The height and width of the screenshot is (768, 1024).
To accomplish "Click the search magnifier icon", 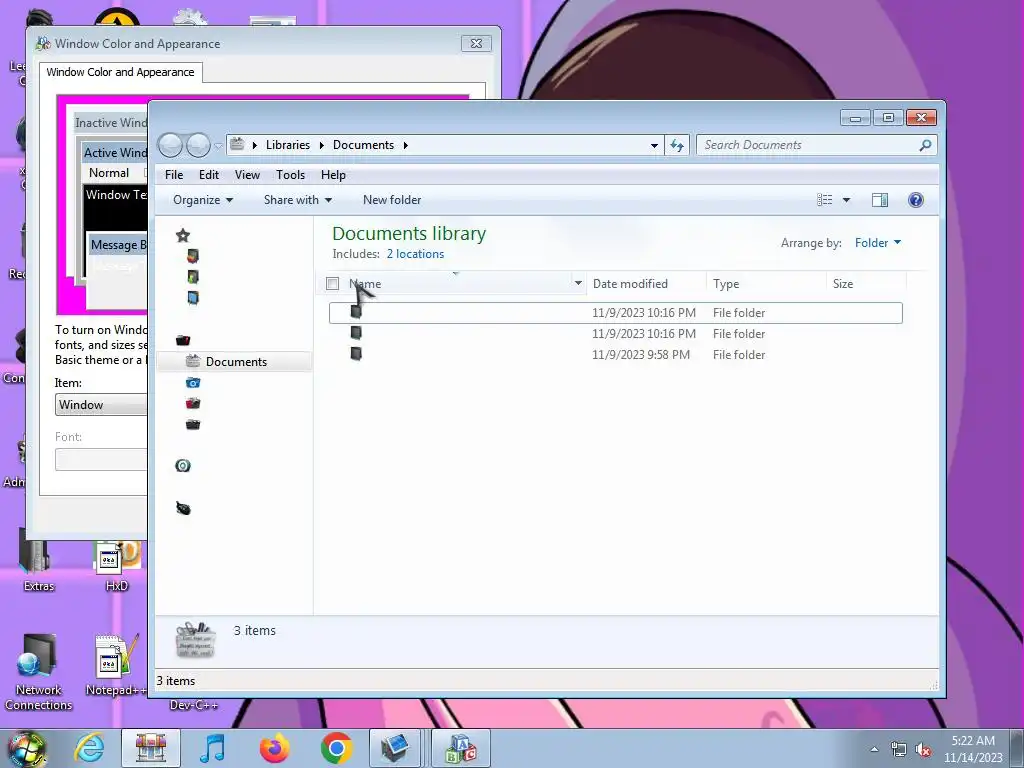I will click(x=925, y=145).
